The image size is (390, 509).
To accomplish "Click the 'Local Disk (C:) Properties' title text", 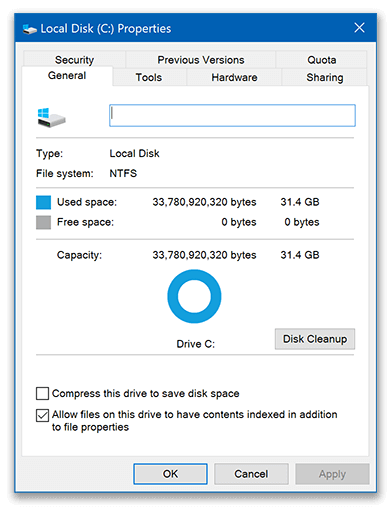I will [x=106, y=29].
